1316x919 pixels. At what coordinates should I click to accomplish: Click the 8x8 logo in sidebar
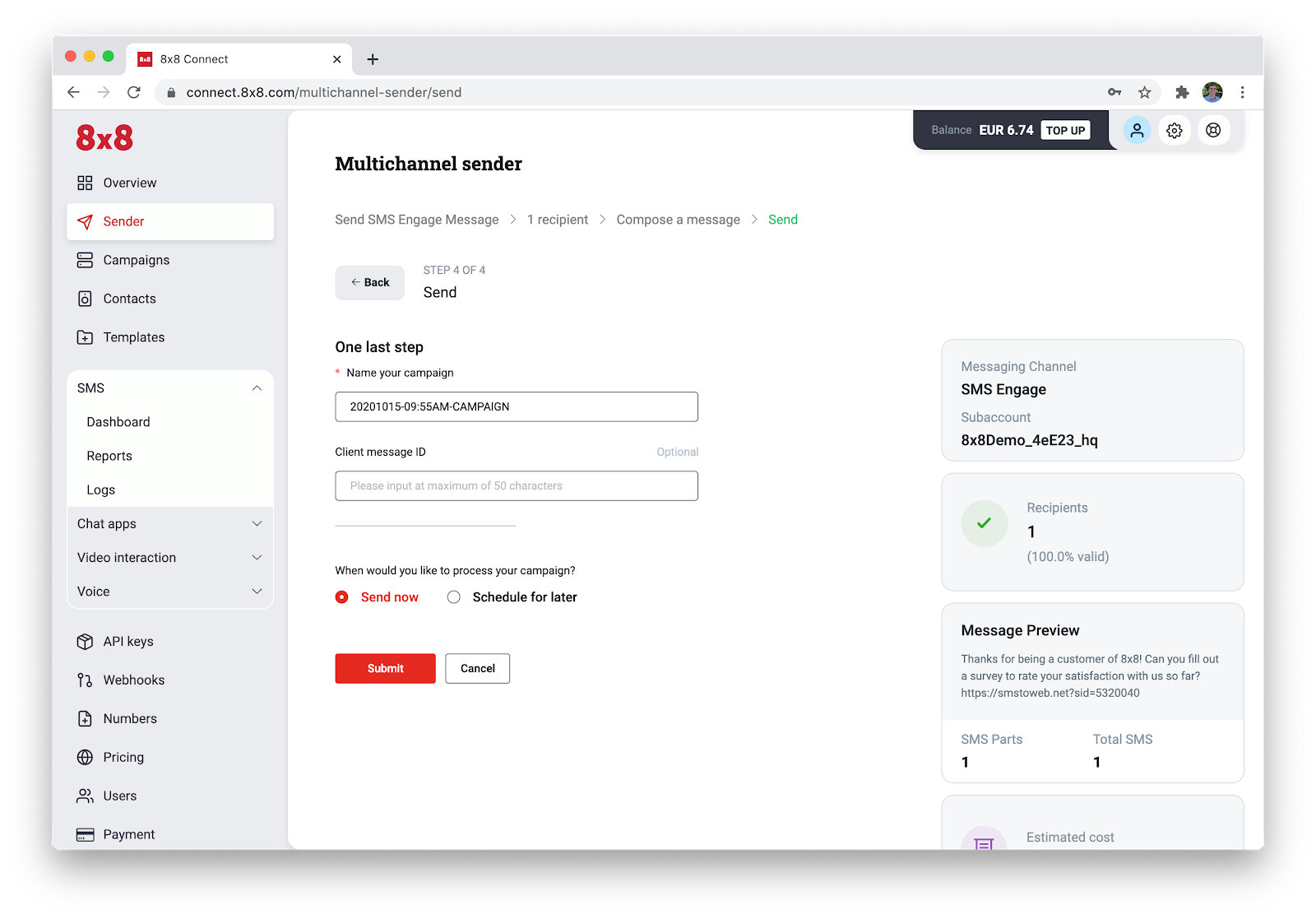pyautogui.click(x=104, y=137)
